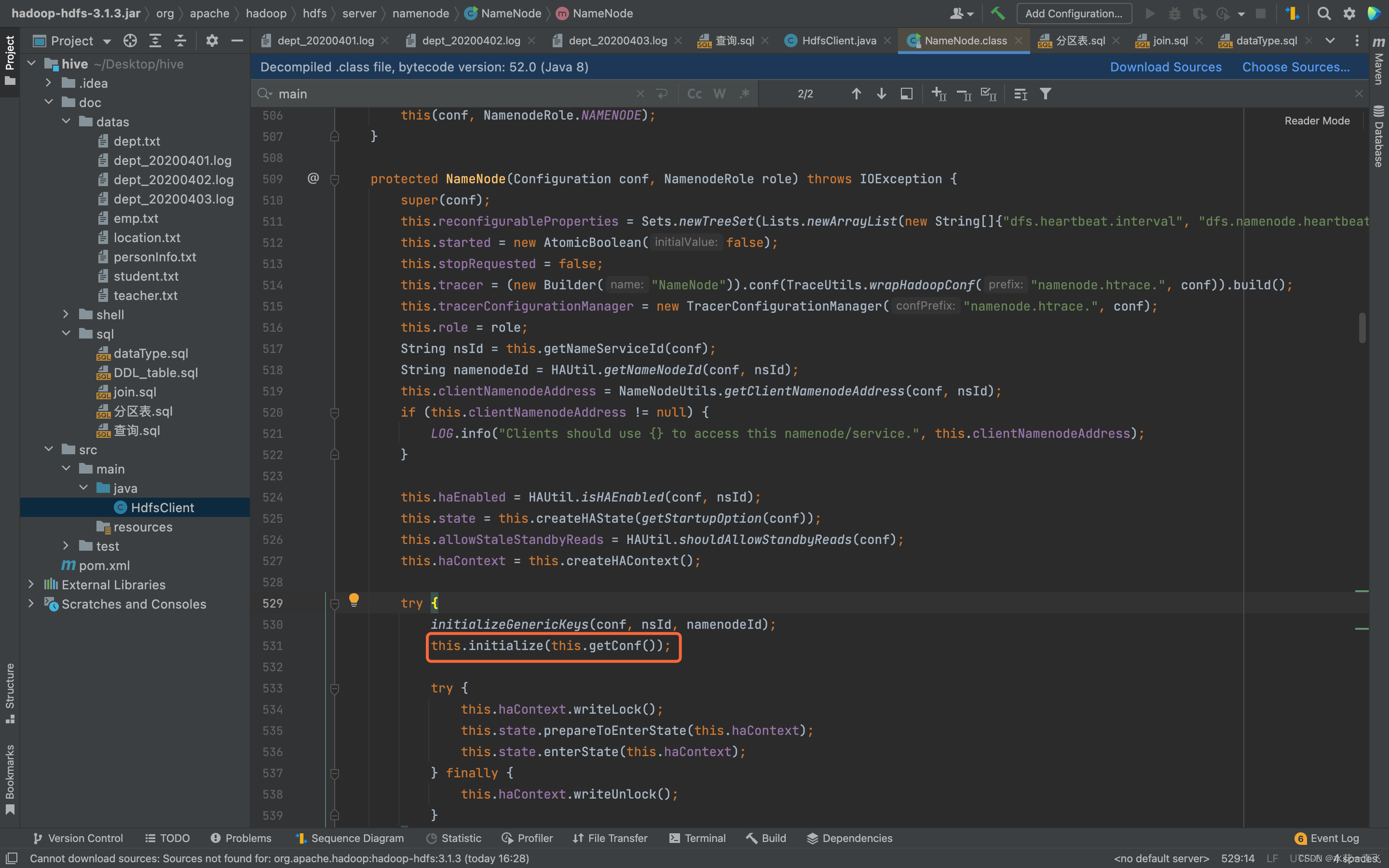Screen dimensions: 1389x868
Task: Toggle Match Case (Cc) in find bar
Action: coord(694,94)
